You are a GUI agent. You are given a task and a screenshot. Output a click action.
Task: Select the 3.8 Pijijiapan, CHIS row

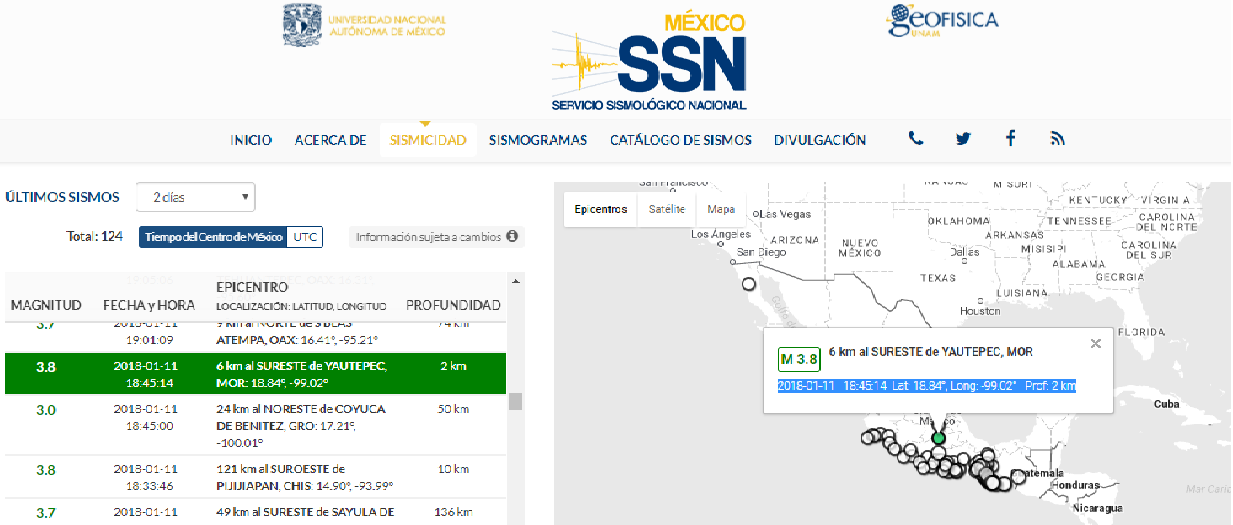point(255,477)
